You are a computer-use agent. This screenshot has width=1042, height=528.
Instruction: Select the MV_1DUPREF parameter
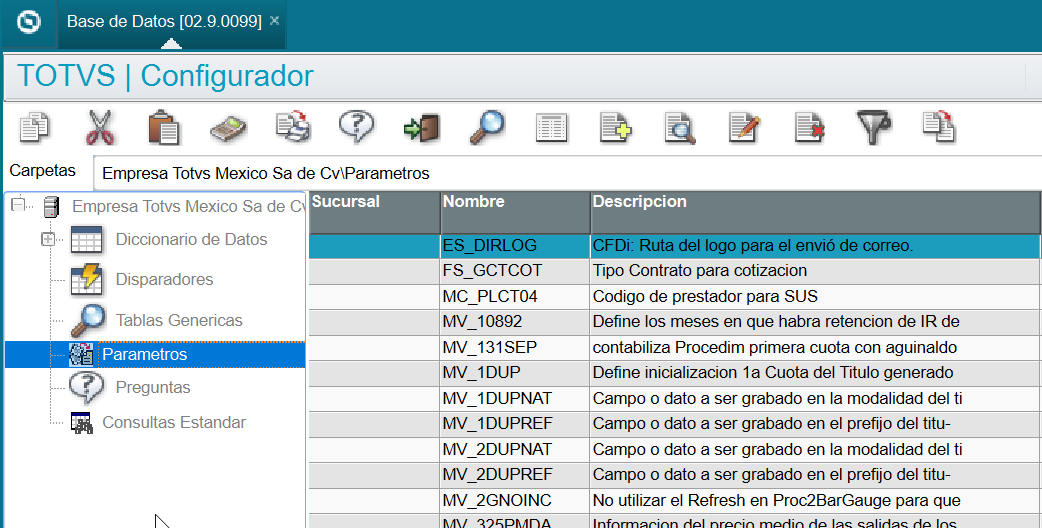pos(498,424)
